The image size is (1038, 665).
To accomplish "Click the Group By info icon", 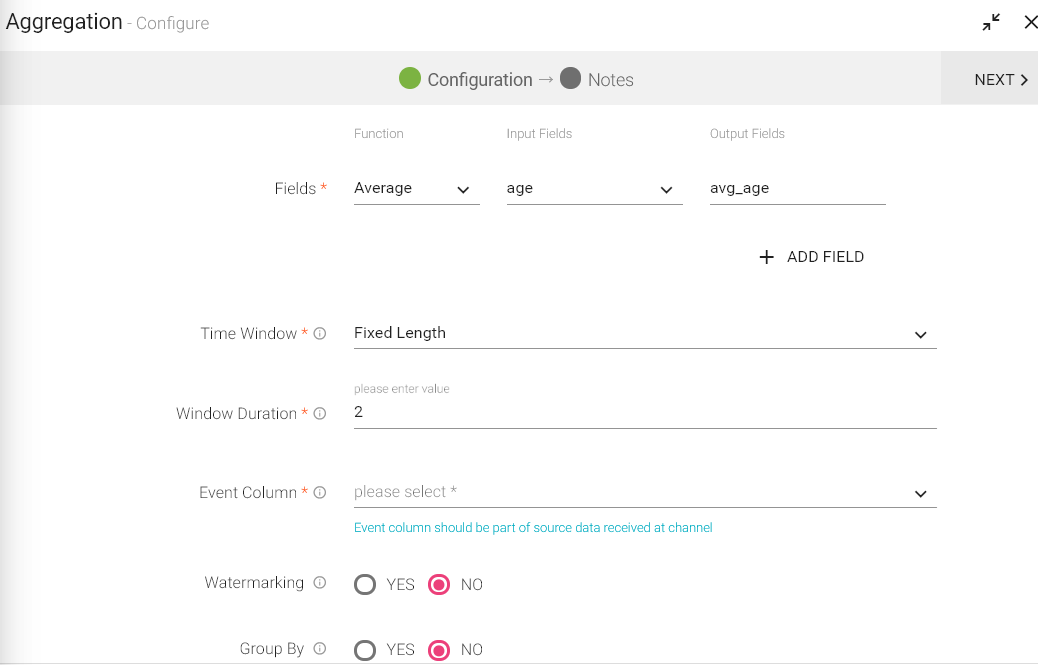I will tap(320, 649).
